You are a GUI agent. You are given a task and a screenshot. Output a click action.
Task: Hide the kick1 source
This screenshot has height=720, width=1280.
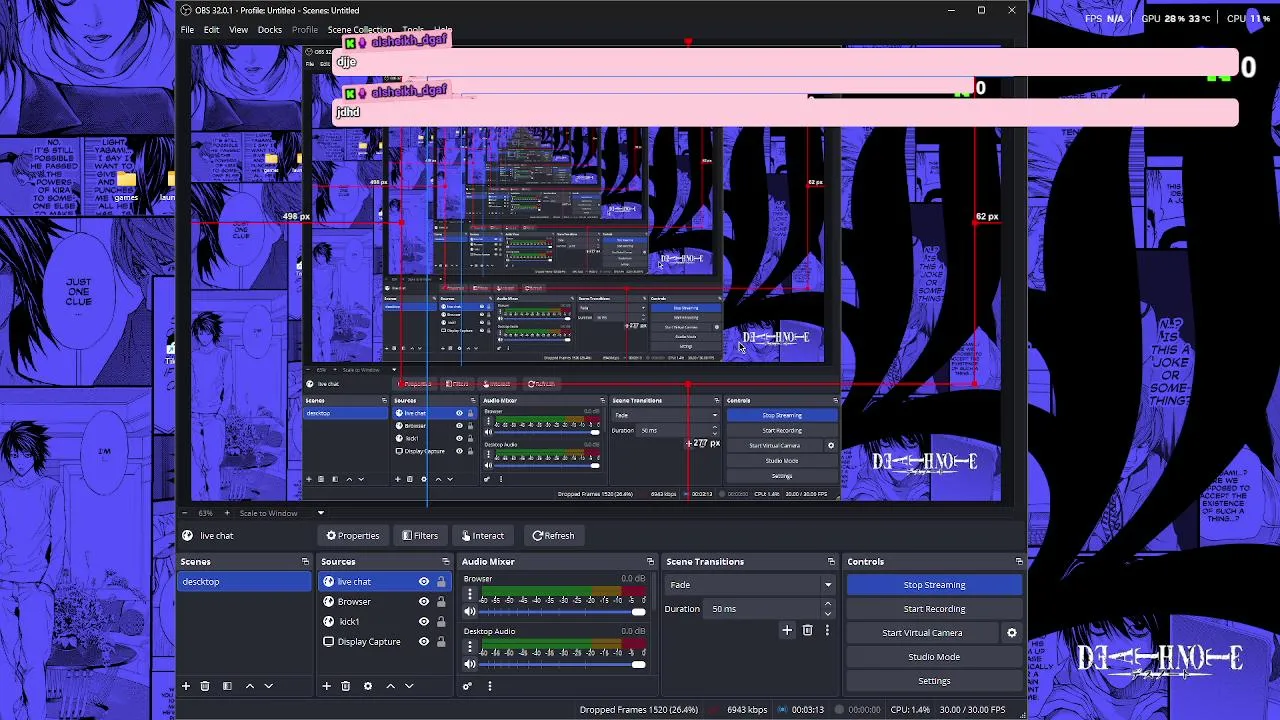point(424,622)
